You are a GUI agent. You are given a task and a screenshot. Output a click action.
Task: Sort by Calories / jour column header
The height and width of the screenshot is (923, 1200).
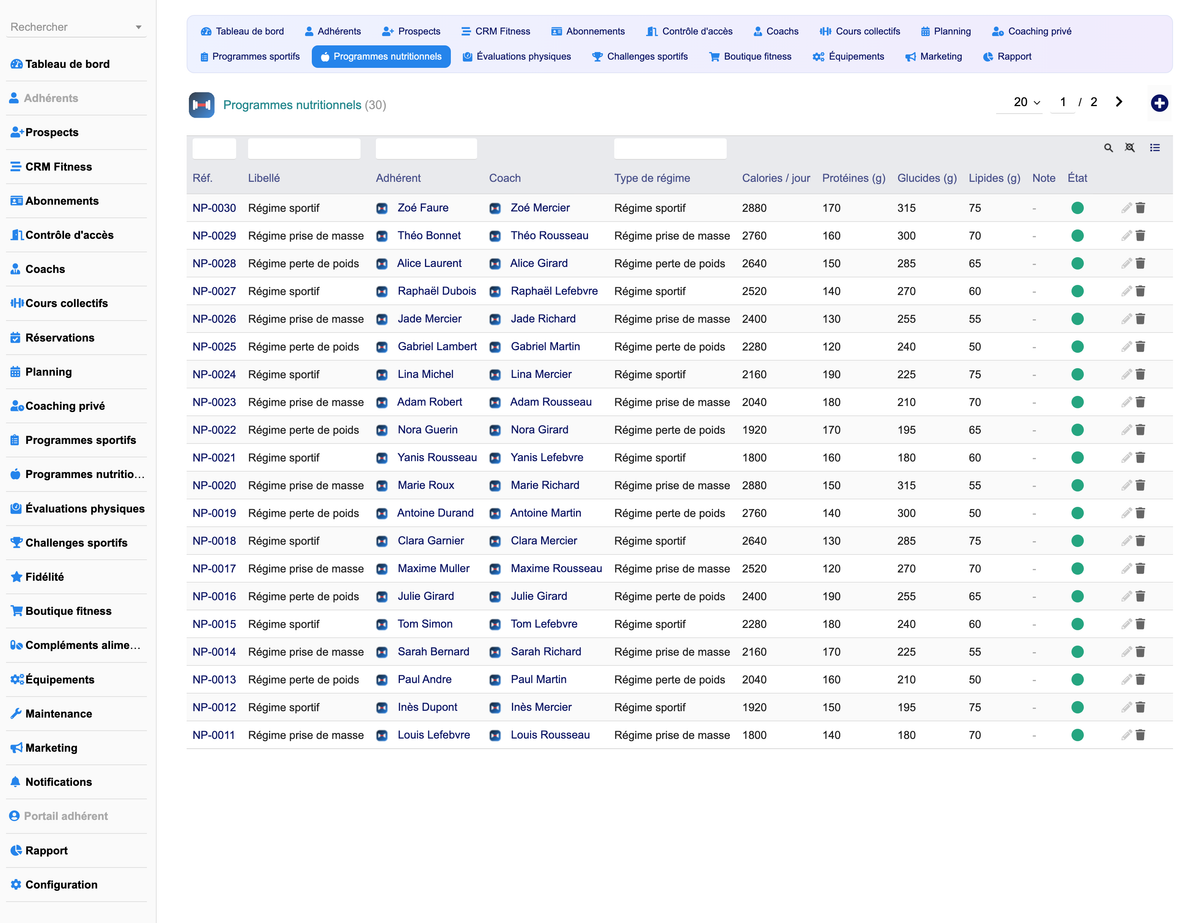click(x=776, y=178)
